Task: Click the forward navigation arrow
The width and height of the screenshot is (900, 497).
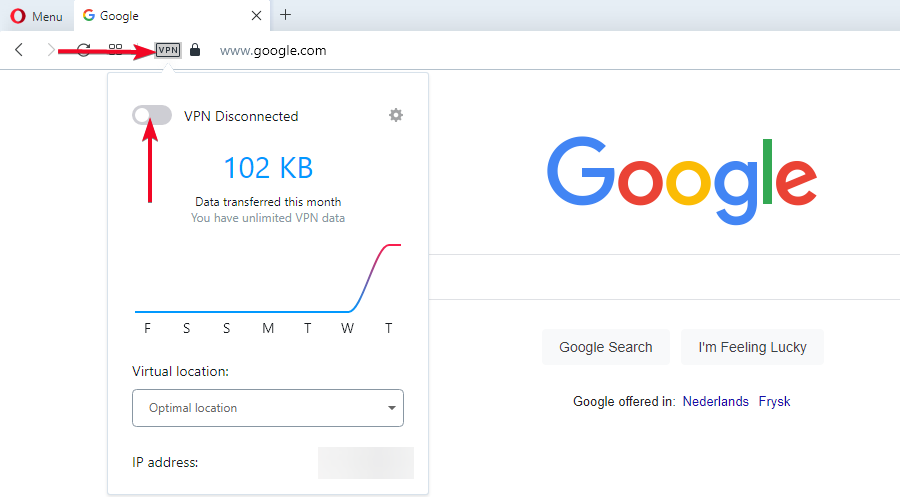Action: pos(51,50)
